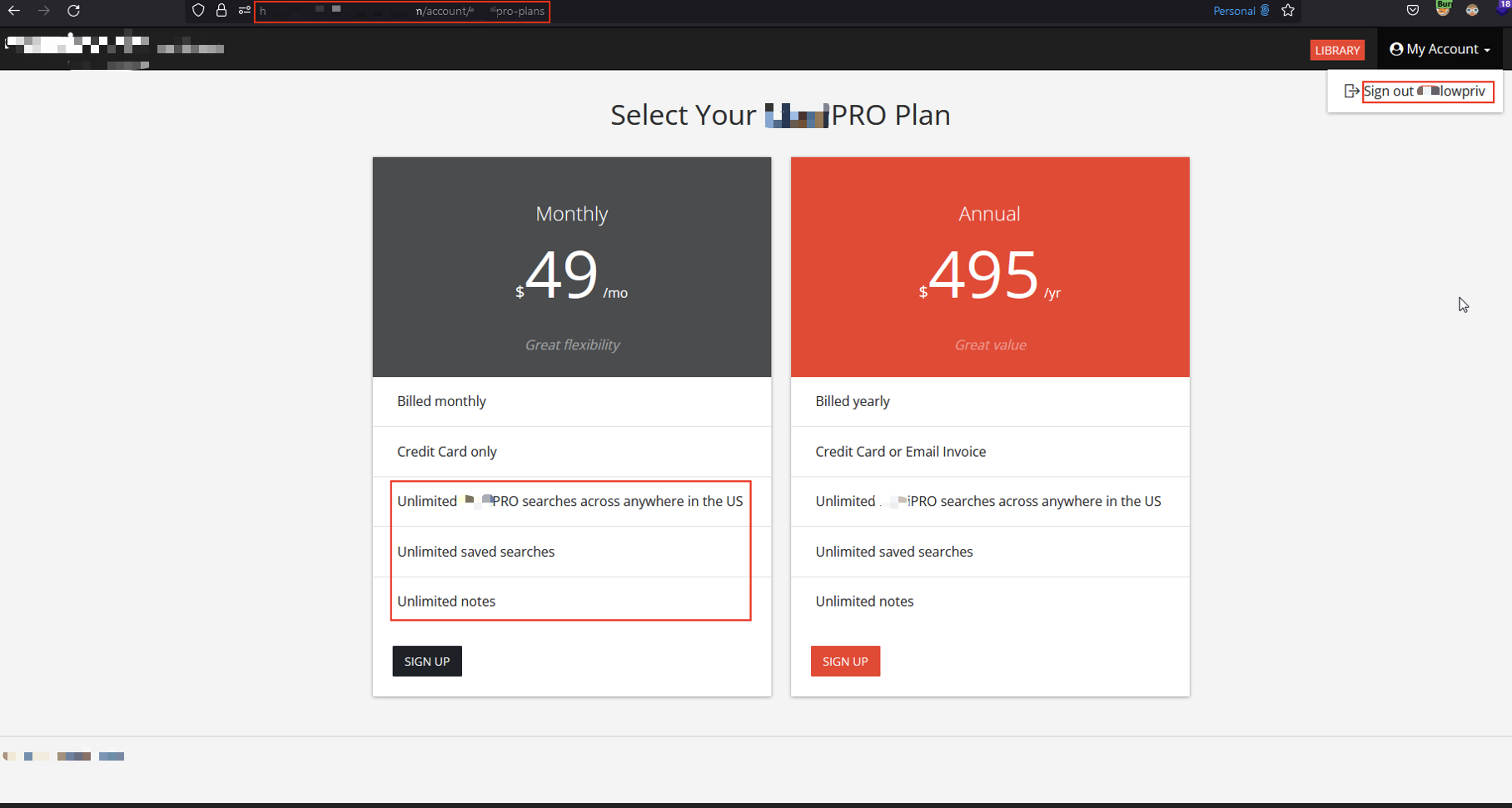Sign up for the Annual plan
The width and height of the screenshot is (1512, 808).
point(845,662)
